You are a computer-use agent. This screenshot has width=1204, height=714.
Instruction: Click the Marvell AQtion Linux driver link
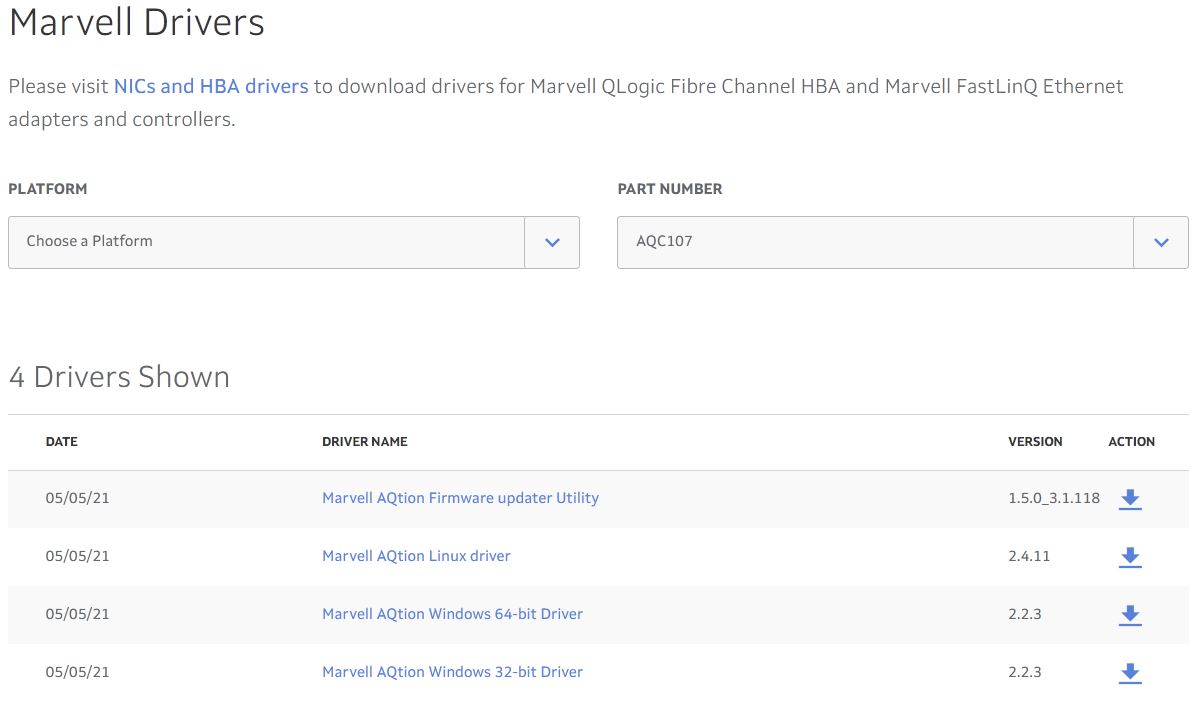pos(416,556)
